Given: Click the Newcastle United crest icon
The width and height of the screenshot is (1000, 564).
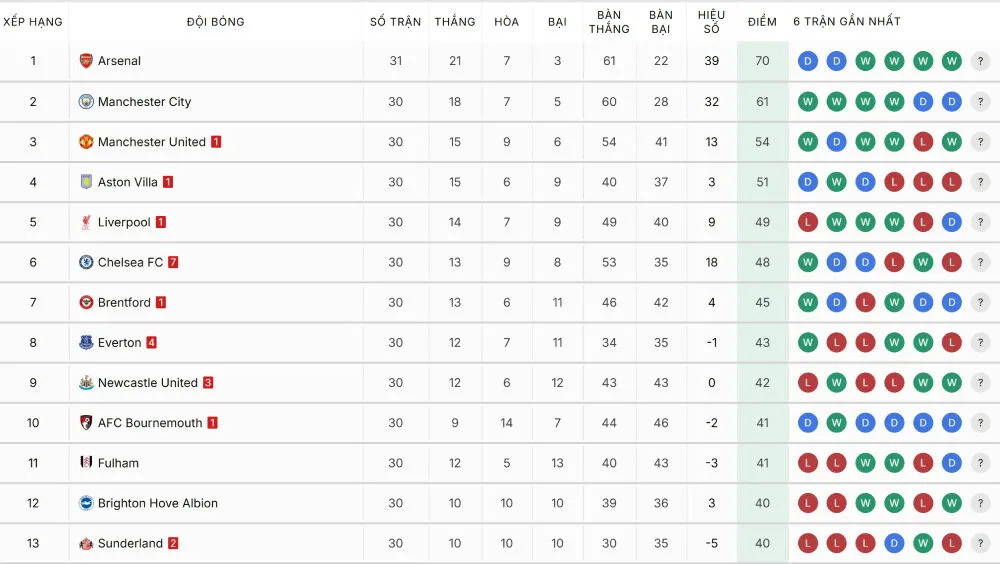Looking at the screenshot, I should click(x=86, y=383).
